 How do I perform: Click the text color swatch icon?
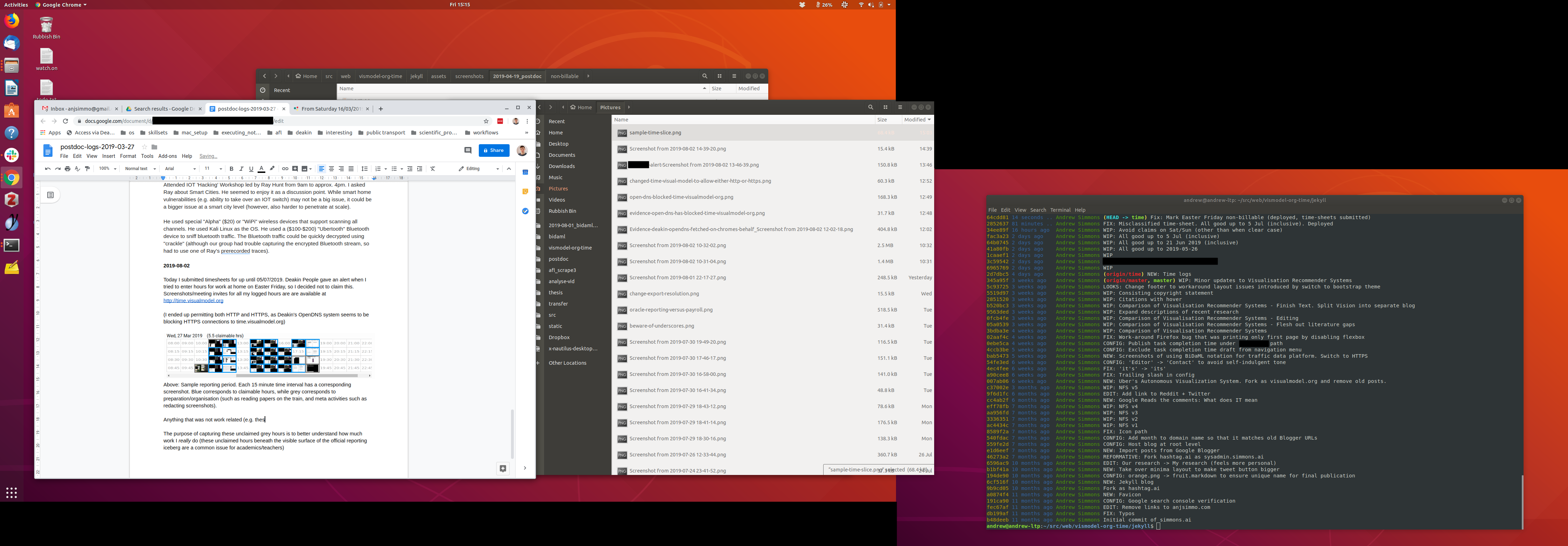click(261, 169)
